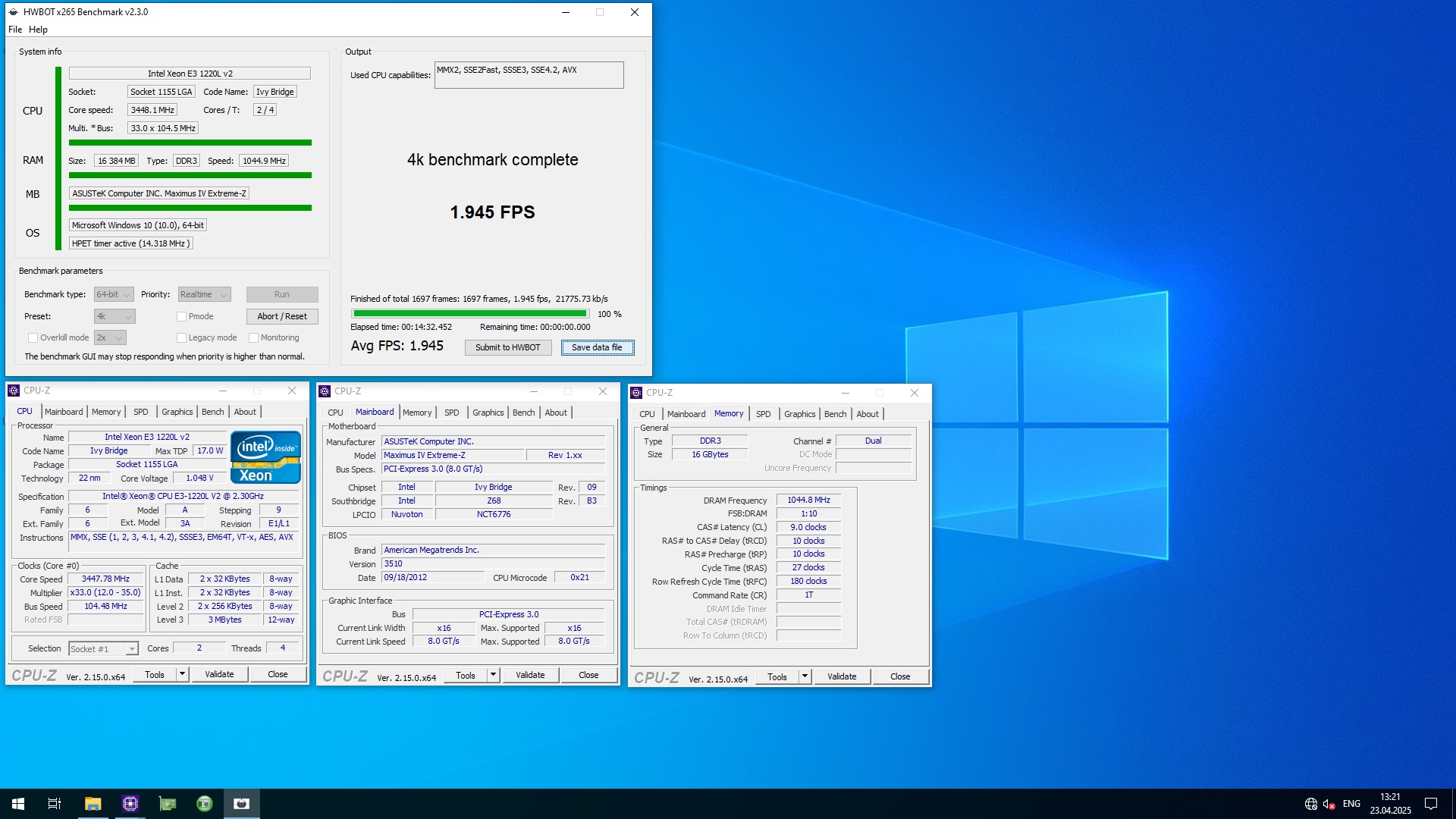This screenshot has height=819, width=1456.
Task: Switch to the HWBOT x265 taskbar icon
Action: coord(241,804)
